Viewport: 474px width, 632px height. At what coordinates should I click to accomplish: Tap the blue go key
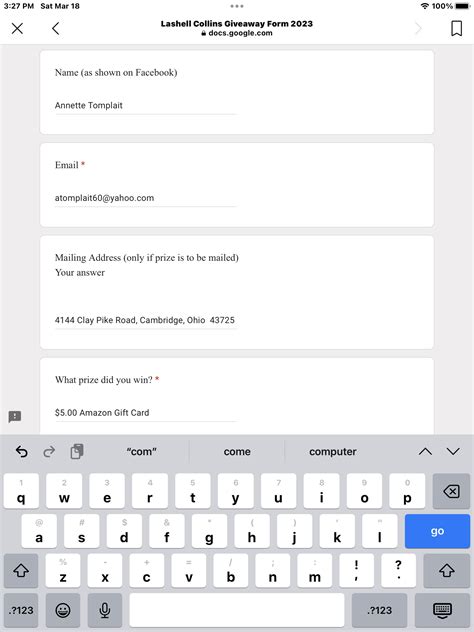click(437, 531)
